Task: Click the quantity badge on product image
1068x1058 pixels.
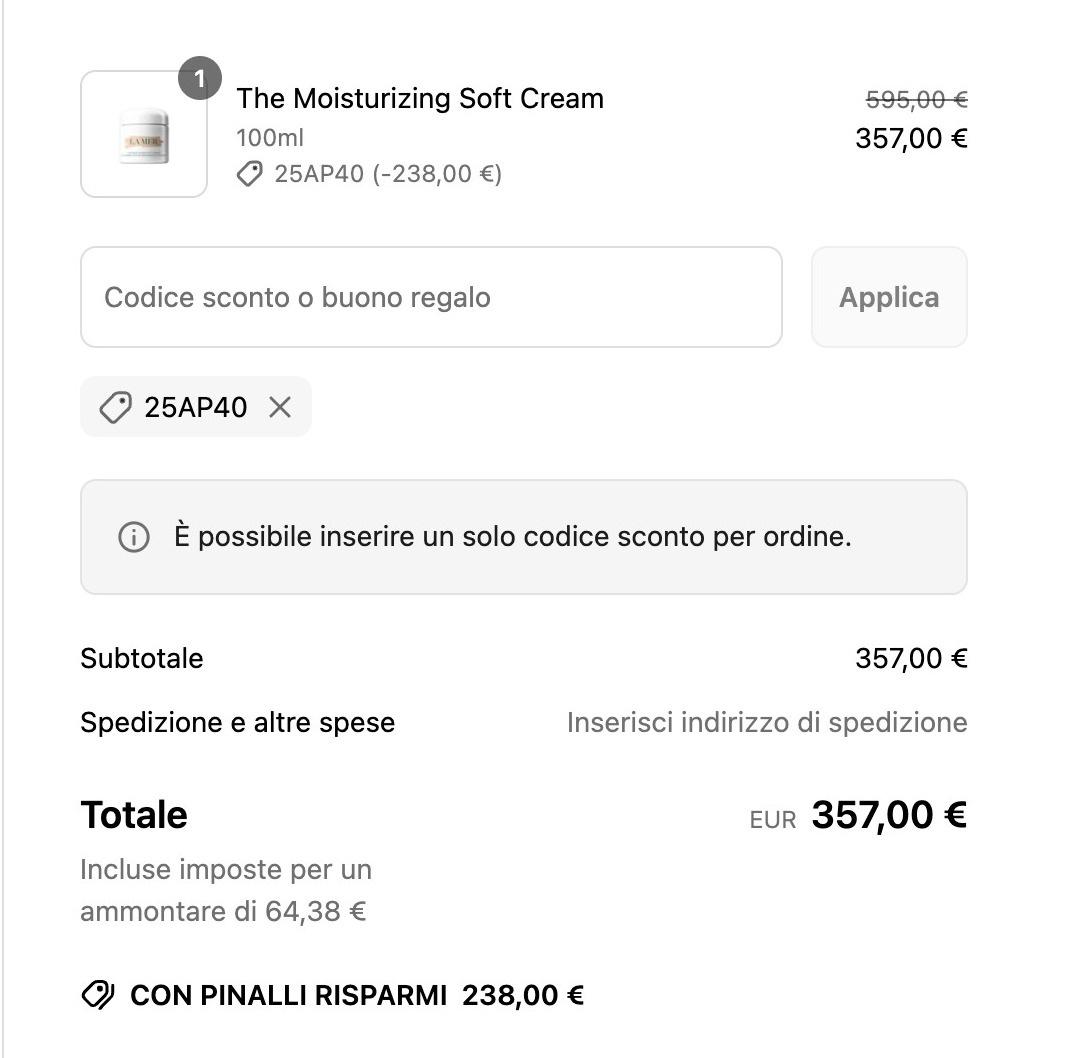Action: coord(200,78)
